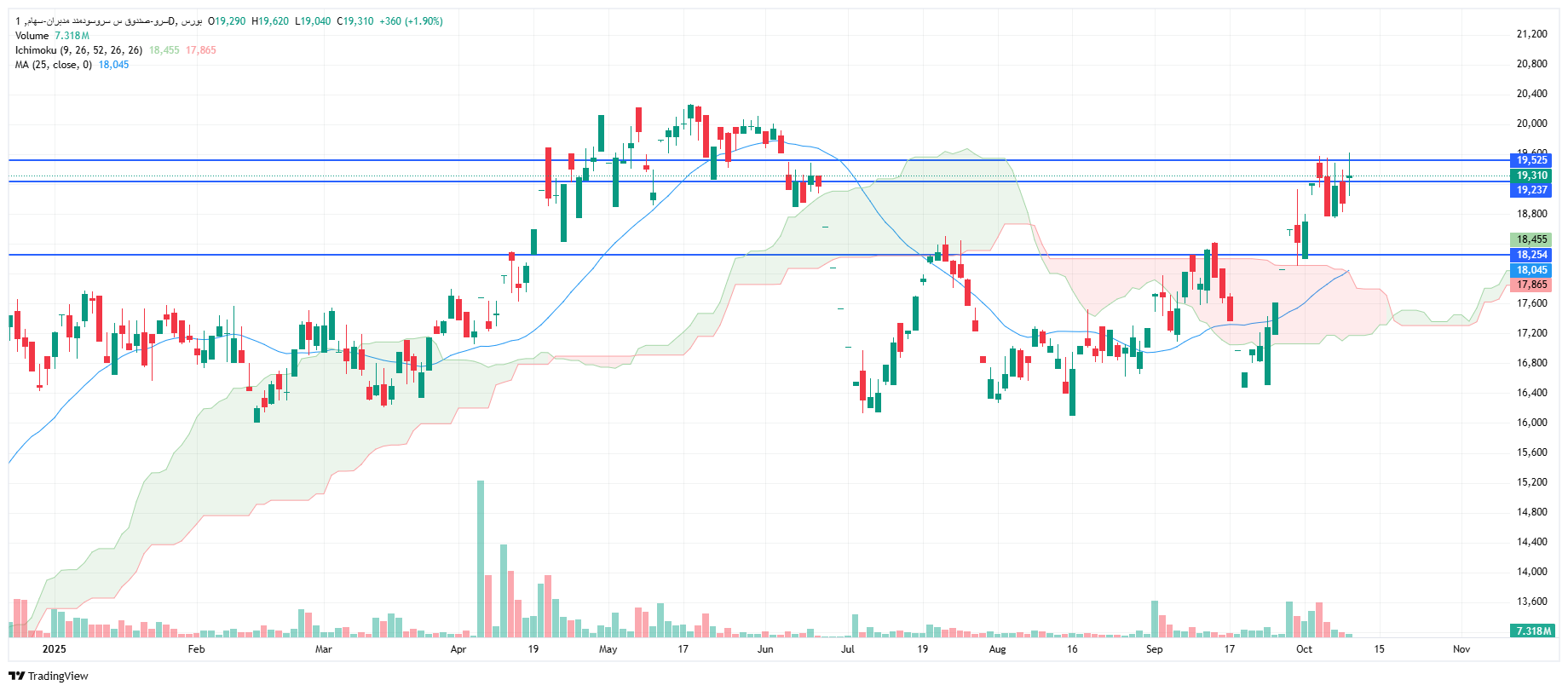Click the green 18,455 Ichimoku value label
Image resolution: width=1568 pixels, height=691 pixels.
1531,239
